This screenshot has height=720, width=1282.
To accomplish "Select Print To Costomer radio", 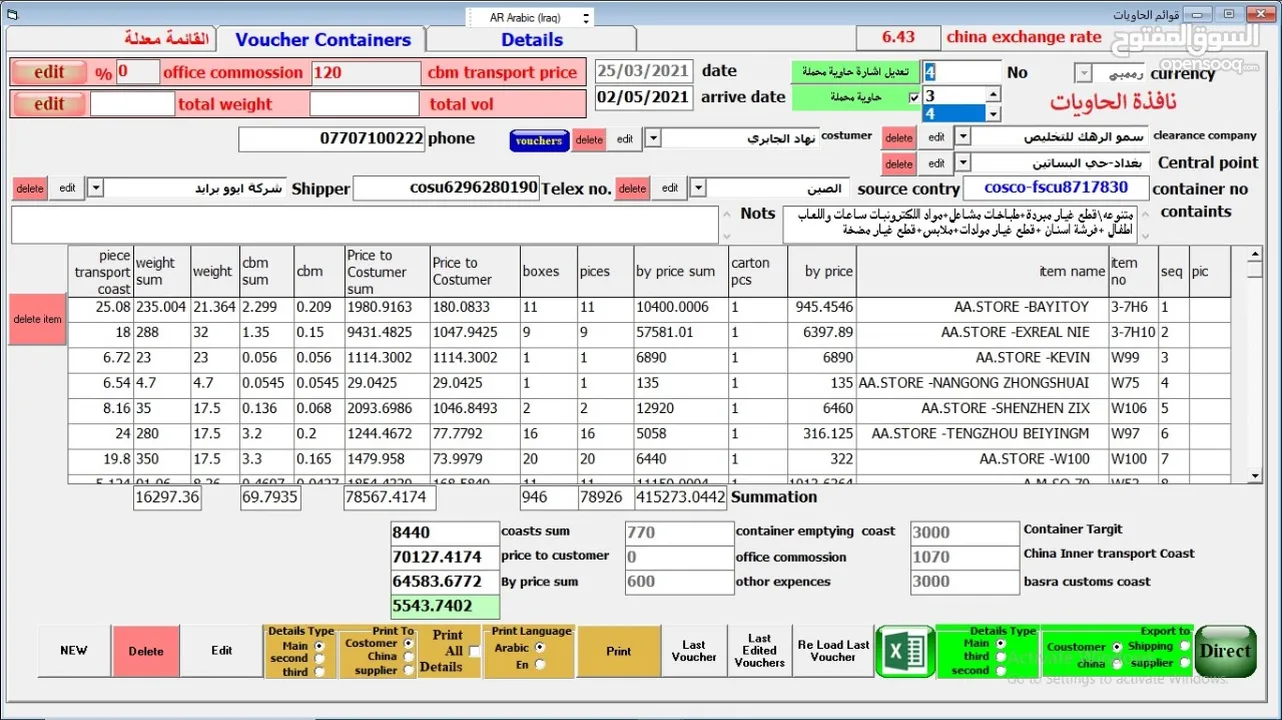I will tap(407, 644).
